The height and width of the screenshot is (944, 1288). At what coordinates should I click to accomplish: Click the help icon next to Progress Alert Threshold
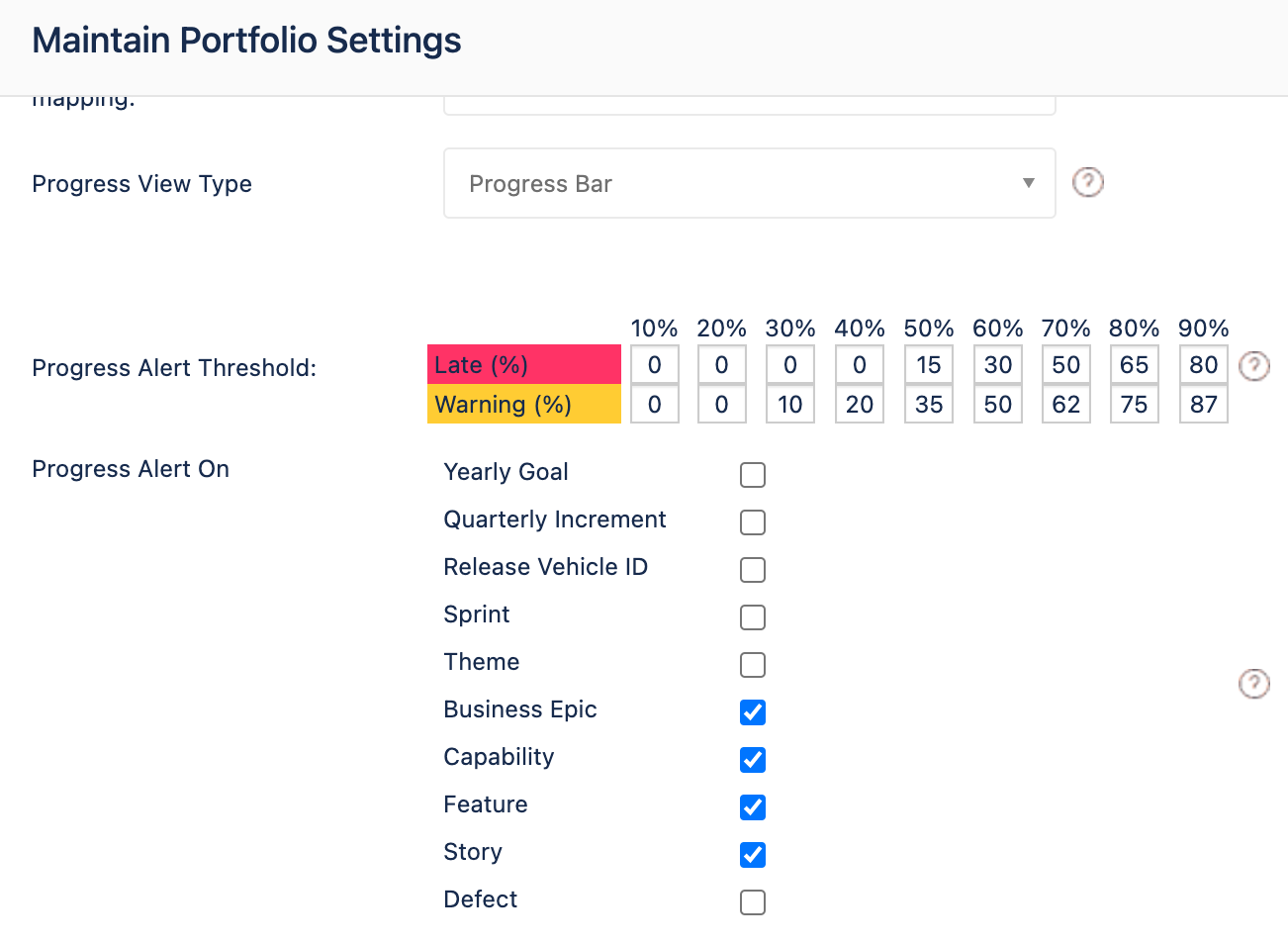[x=1254, y=366]
